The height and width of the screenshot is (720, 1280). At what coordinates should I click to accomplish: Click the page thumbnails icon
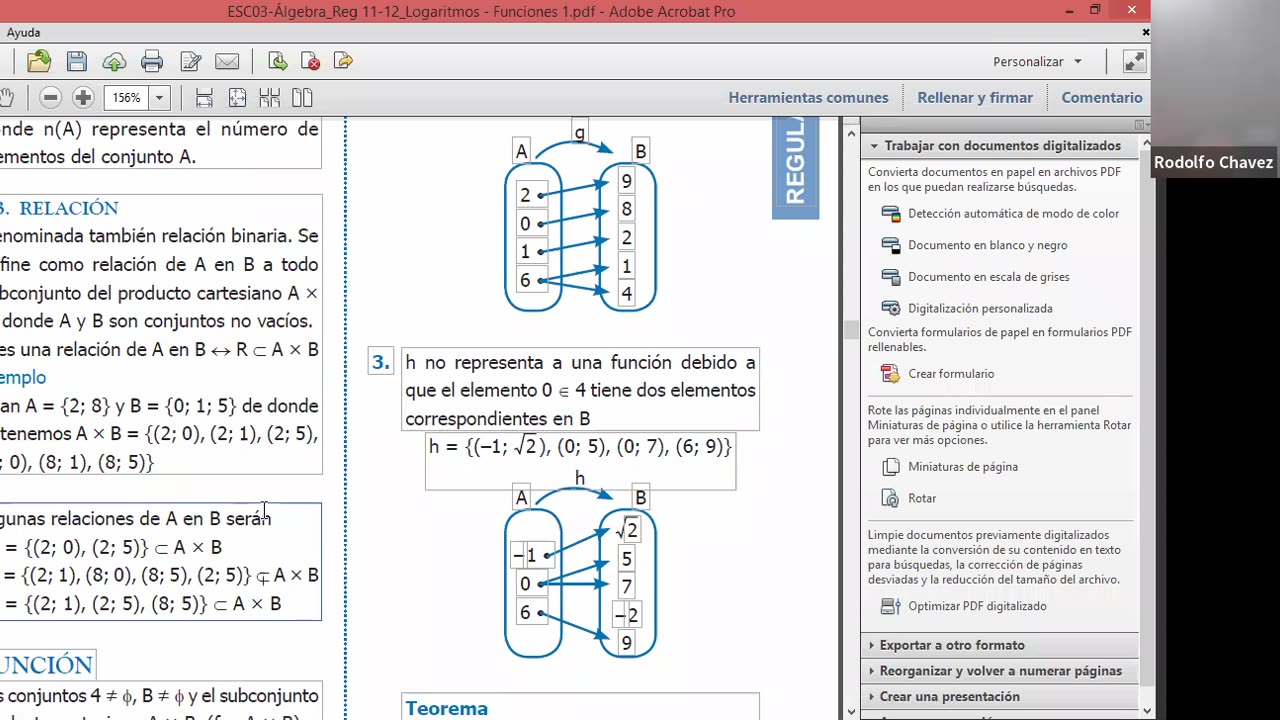(x=890, y=467)
